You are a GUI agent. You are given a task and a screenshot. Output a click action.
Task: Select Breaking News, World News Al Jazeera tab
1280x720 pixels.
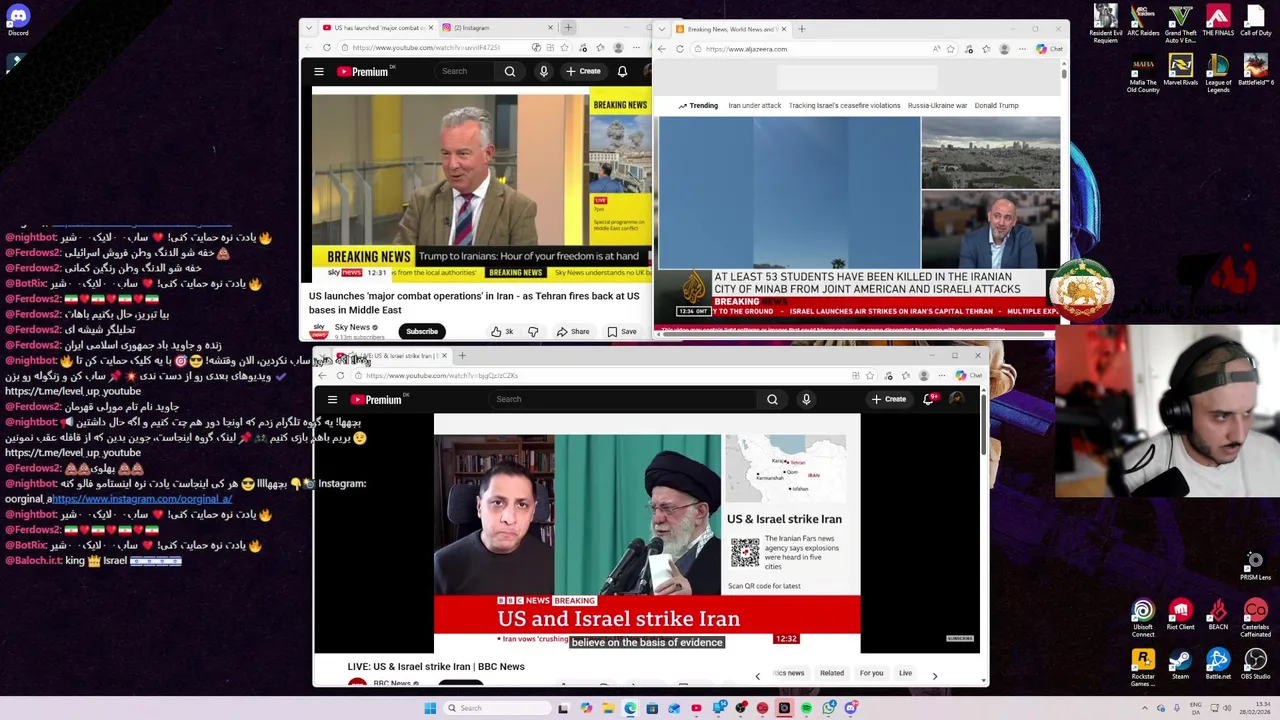[x=732, y=29]
